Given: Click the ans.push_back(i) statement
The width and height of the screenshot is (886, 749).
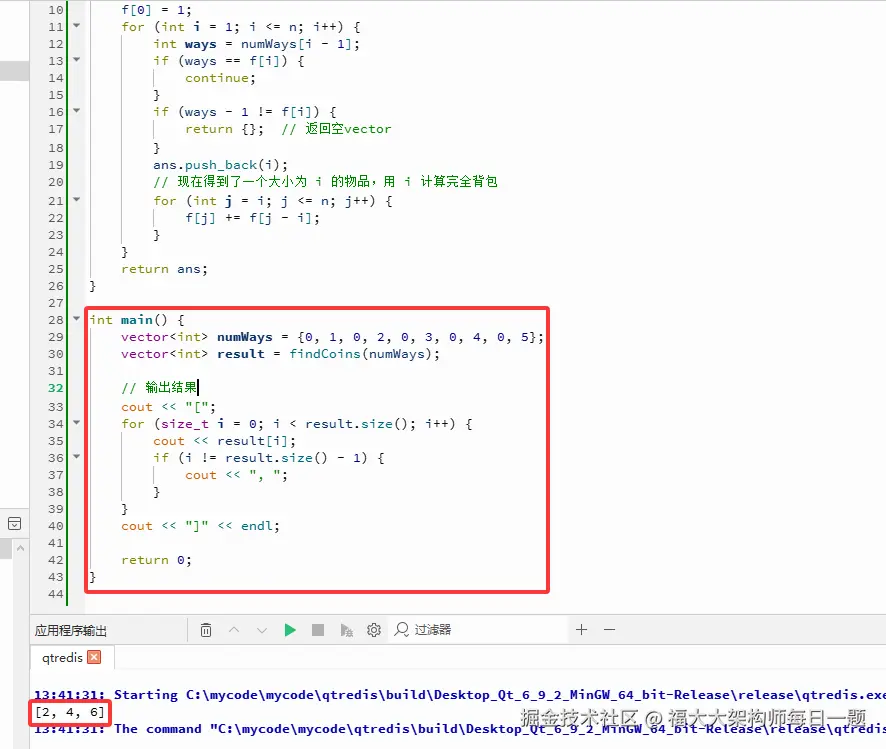Looking at the screenshot, I should click(x=220, y=165).
